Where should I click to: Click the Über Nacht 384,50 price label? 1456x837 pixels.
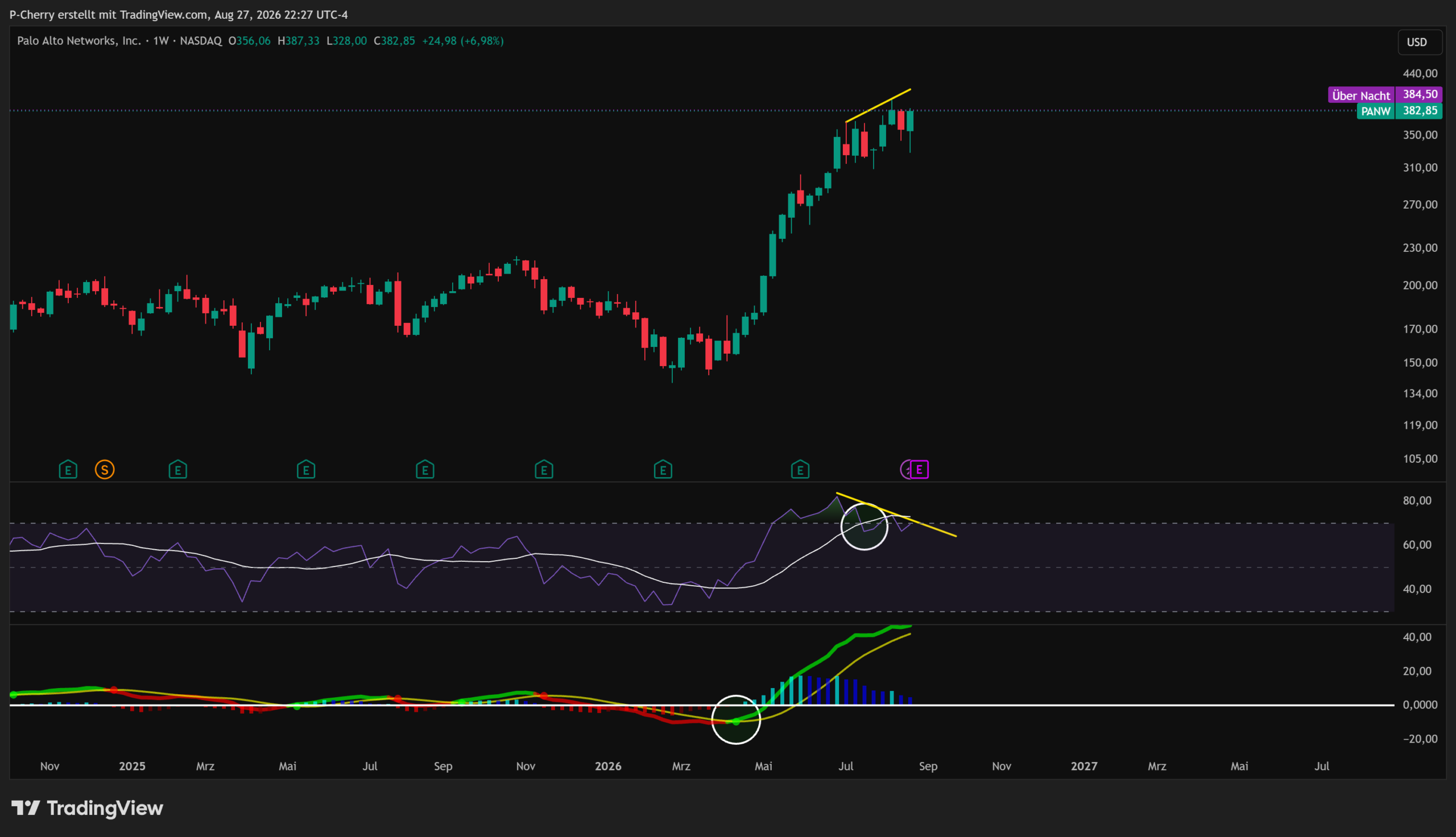click(1385, 95)
